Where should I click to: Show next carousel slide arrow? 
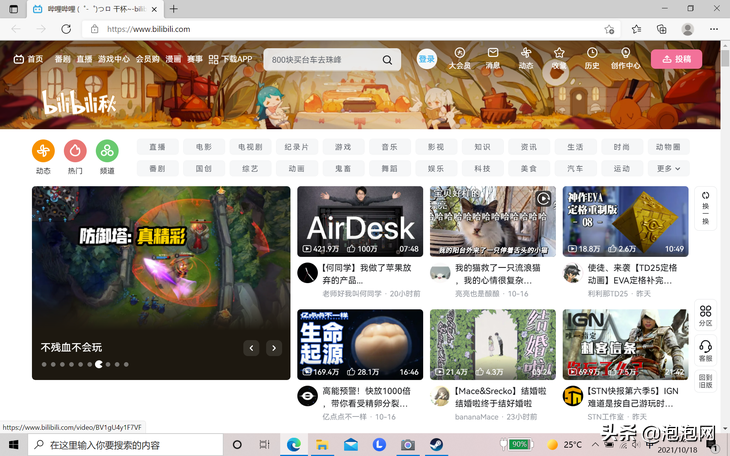(x=274, y=348)
